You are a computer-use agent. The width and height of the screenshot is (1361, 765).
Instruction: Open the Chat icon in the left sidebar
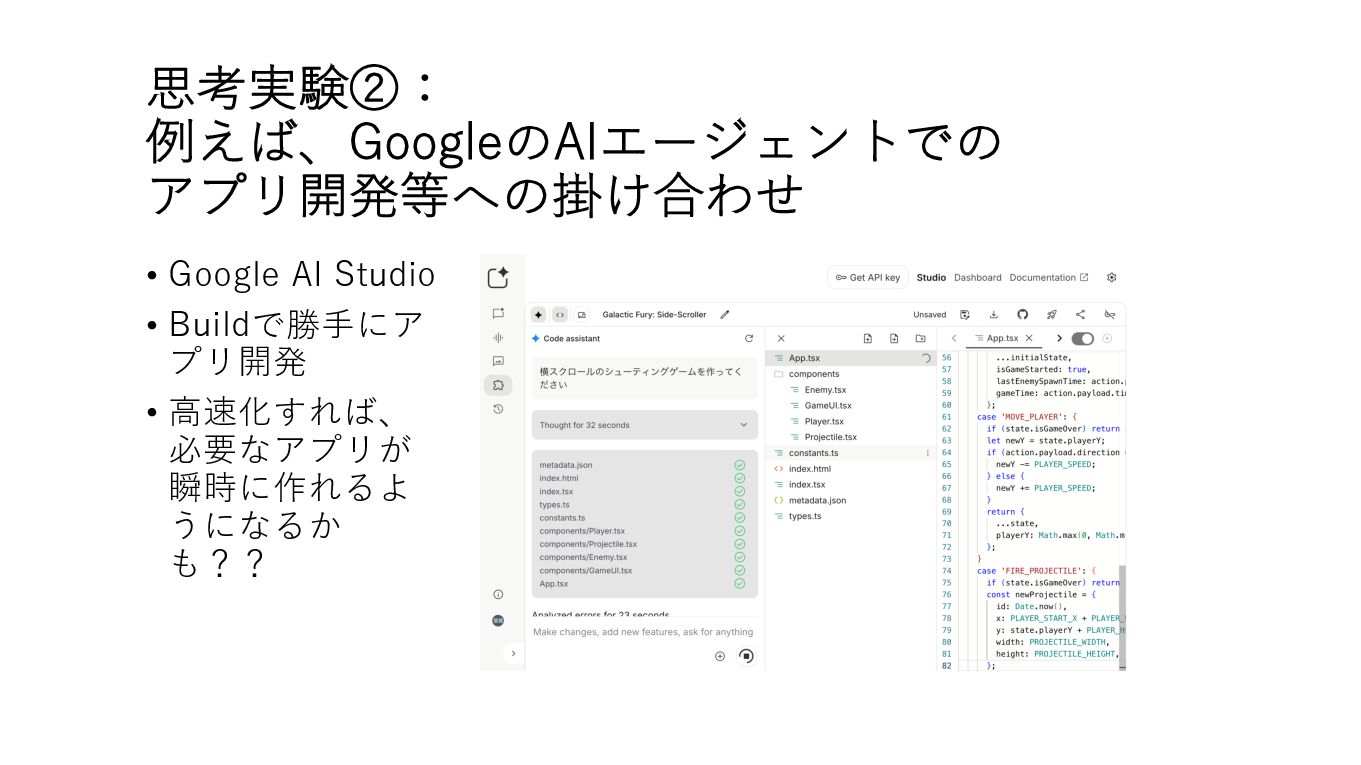coord(498,313)
